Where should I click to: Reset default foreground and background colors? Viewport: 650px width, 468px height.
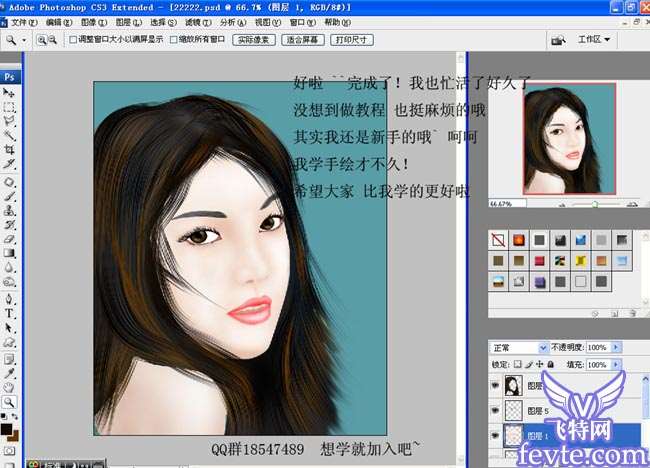[4, 416]
